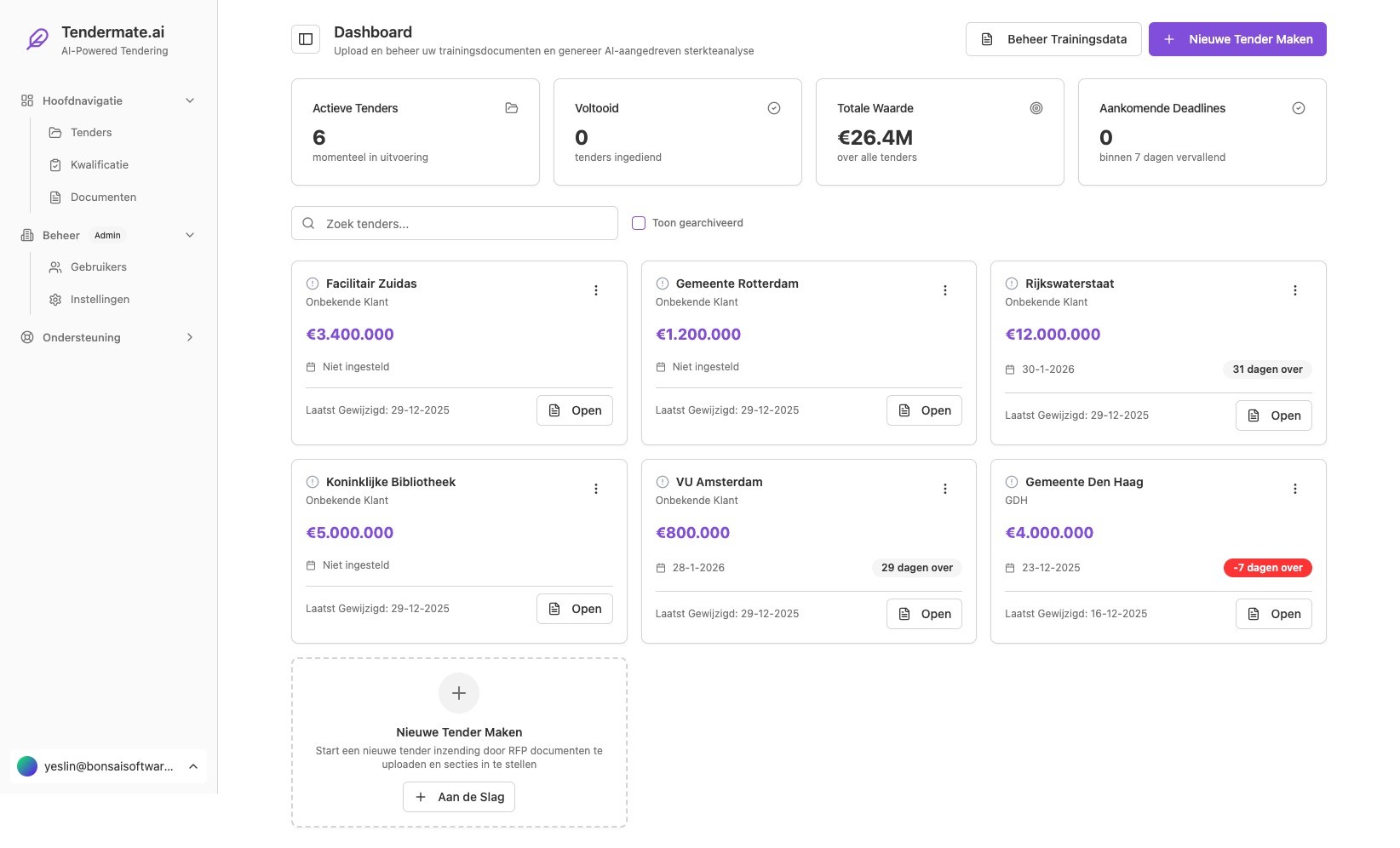Click the Tendermate.ai feather logo
This screenshot has height=848, width=1400.
(37, 39)
